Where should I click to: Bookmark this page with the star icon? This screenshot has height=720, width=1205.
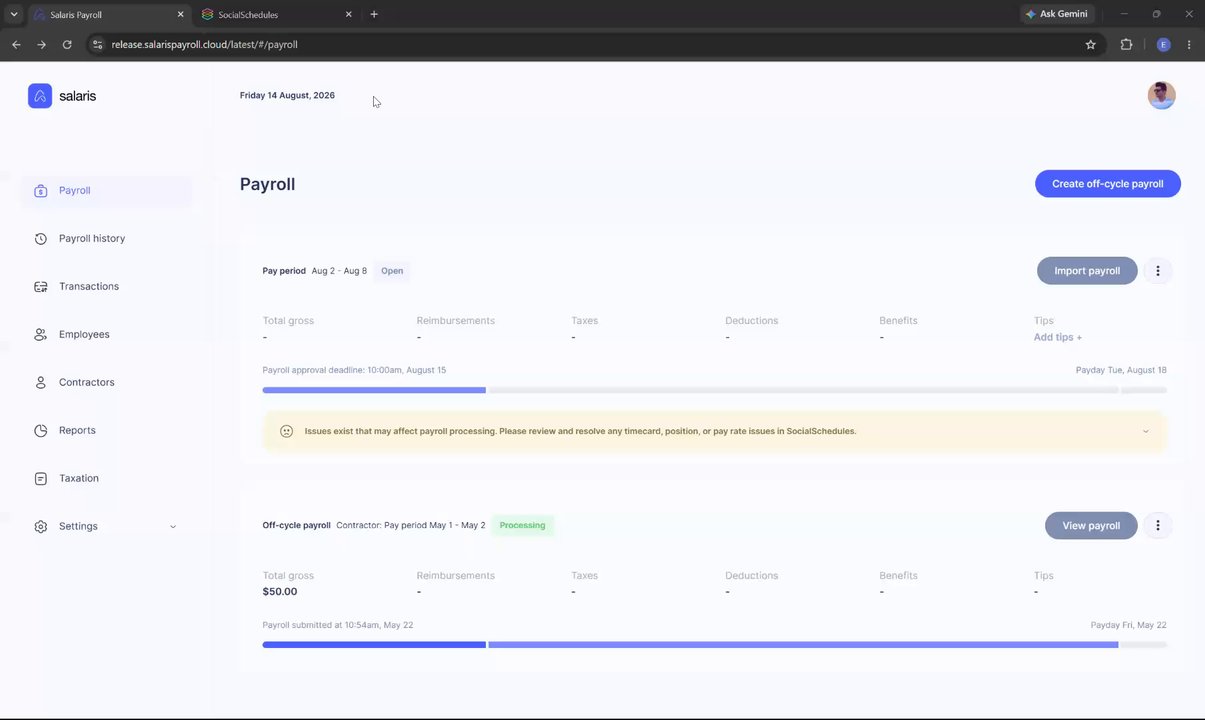click(x=1091, y=44)
